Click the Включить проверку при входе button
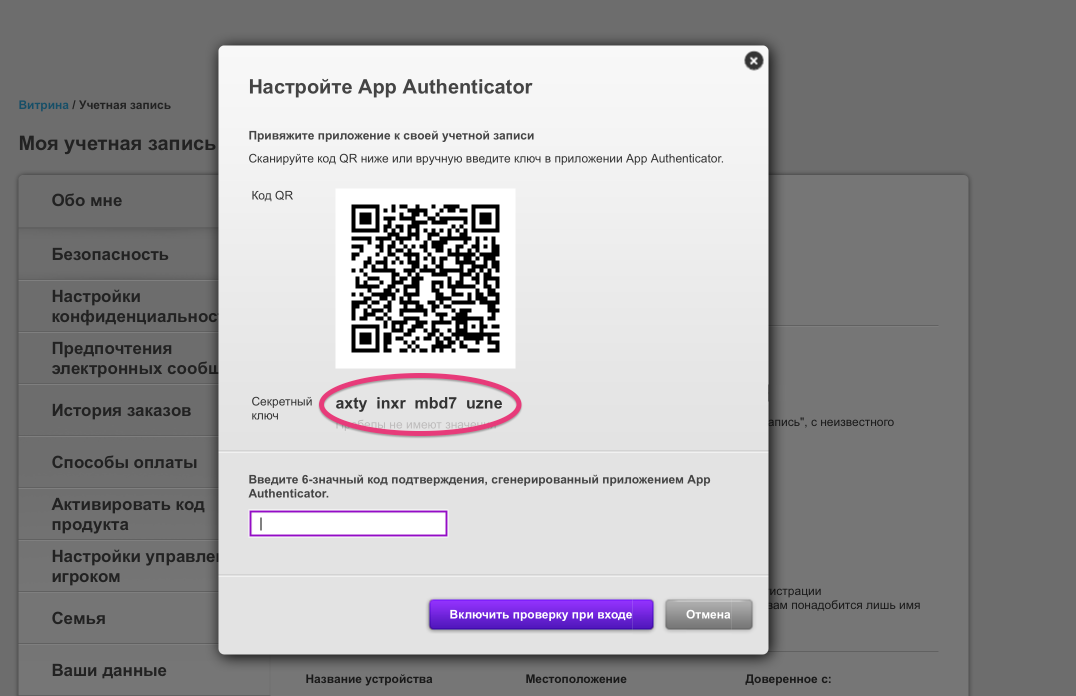1076x696 pixels. tap(541, 614)
